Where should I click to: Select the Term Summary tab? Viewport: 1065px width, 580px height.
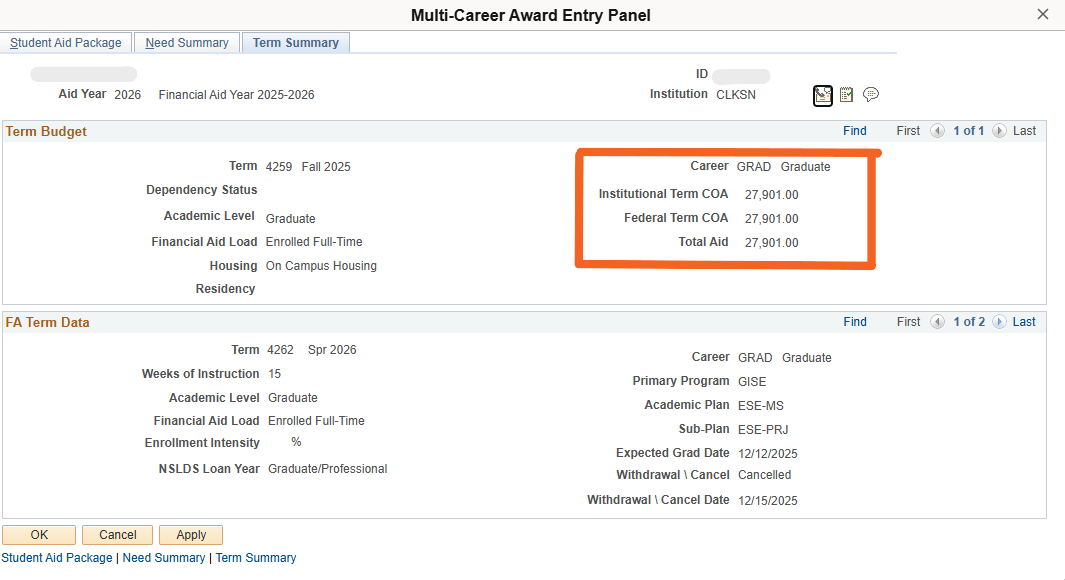[x=295, y=43]
